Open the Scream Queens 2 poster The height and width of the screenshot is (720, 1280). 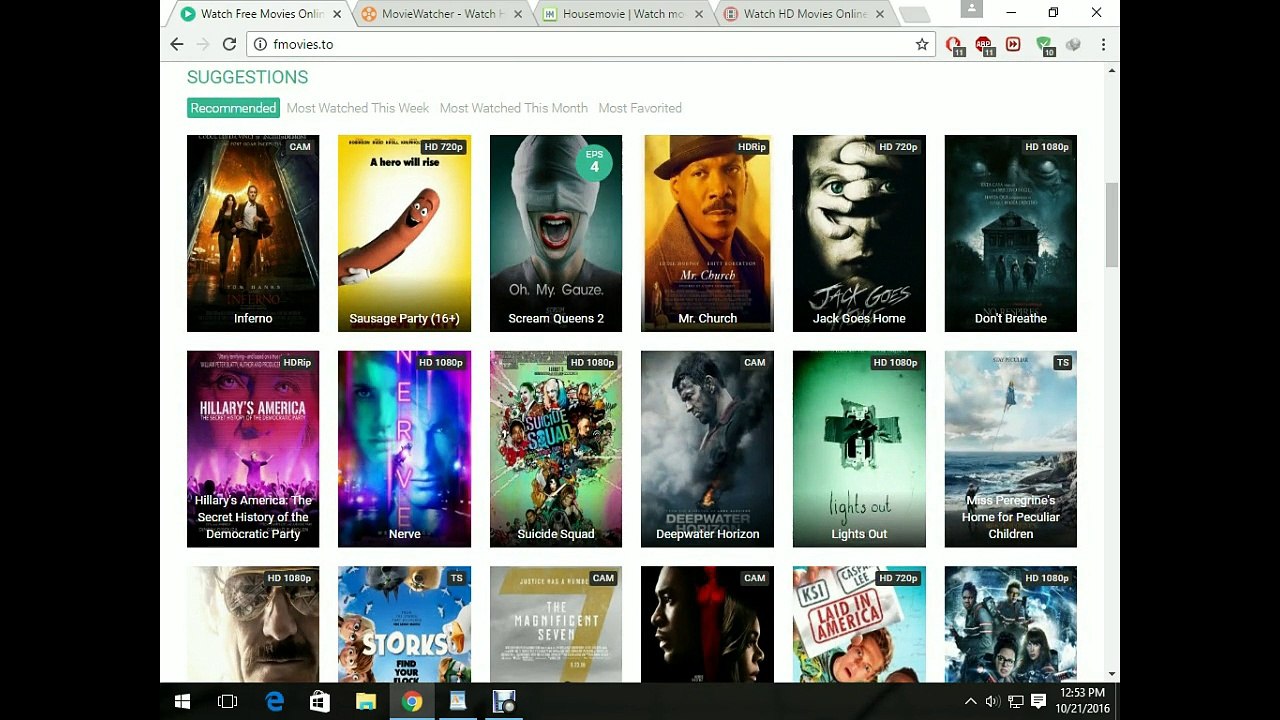(556, 233)
